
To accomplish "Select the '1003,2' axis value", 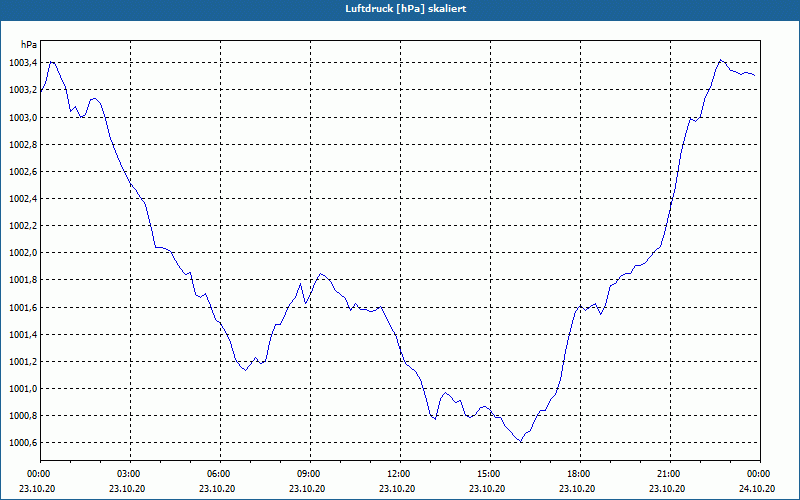I will (x=23, y=90).
